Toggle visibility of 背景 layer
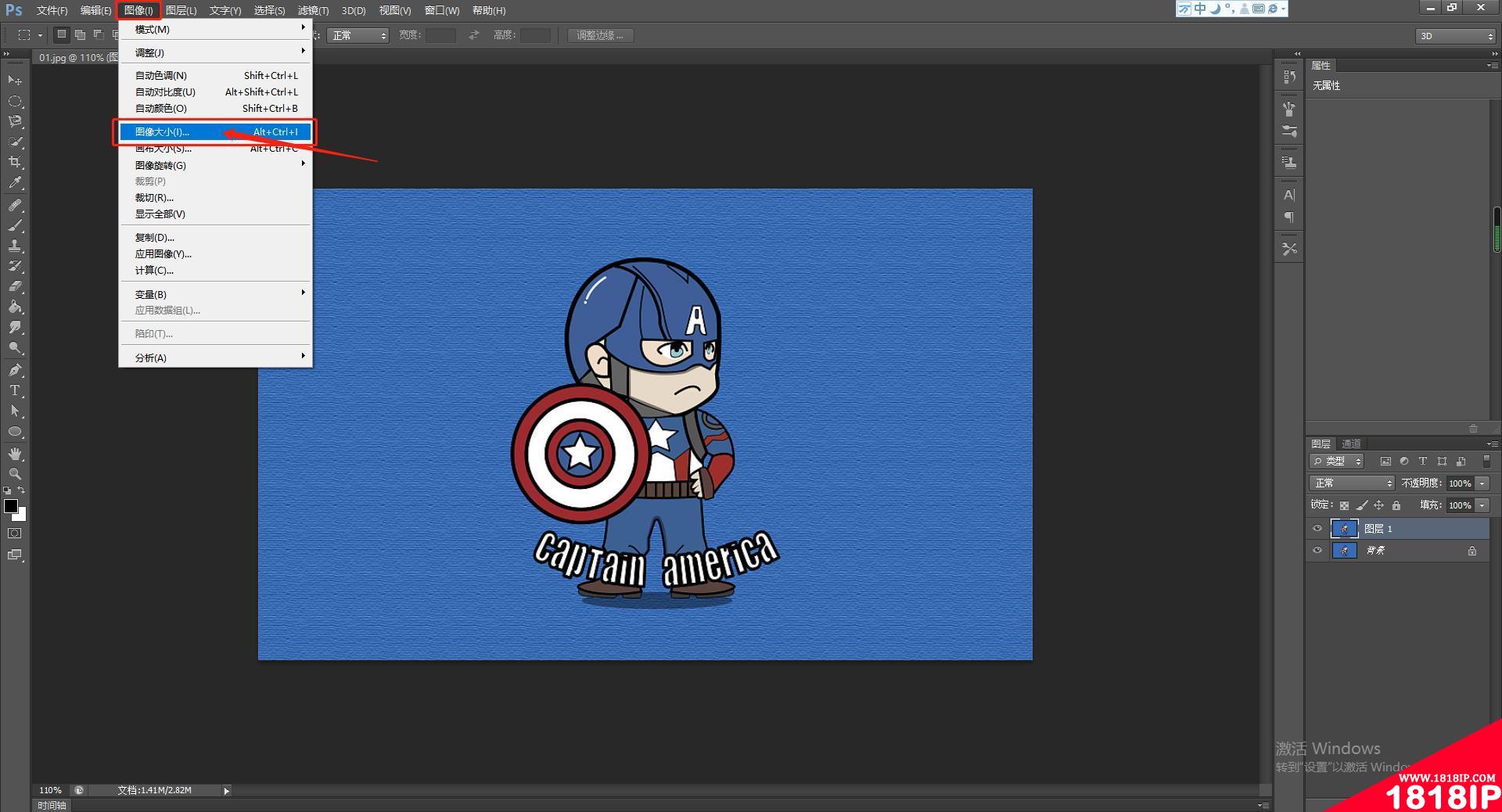 point(1317,551)
